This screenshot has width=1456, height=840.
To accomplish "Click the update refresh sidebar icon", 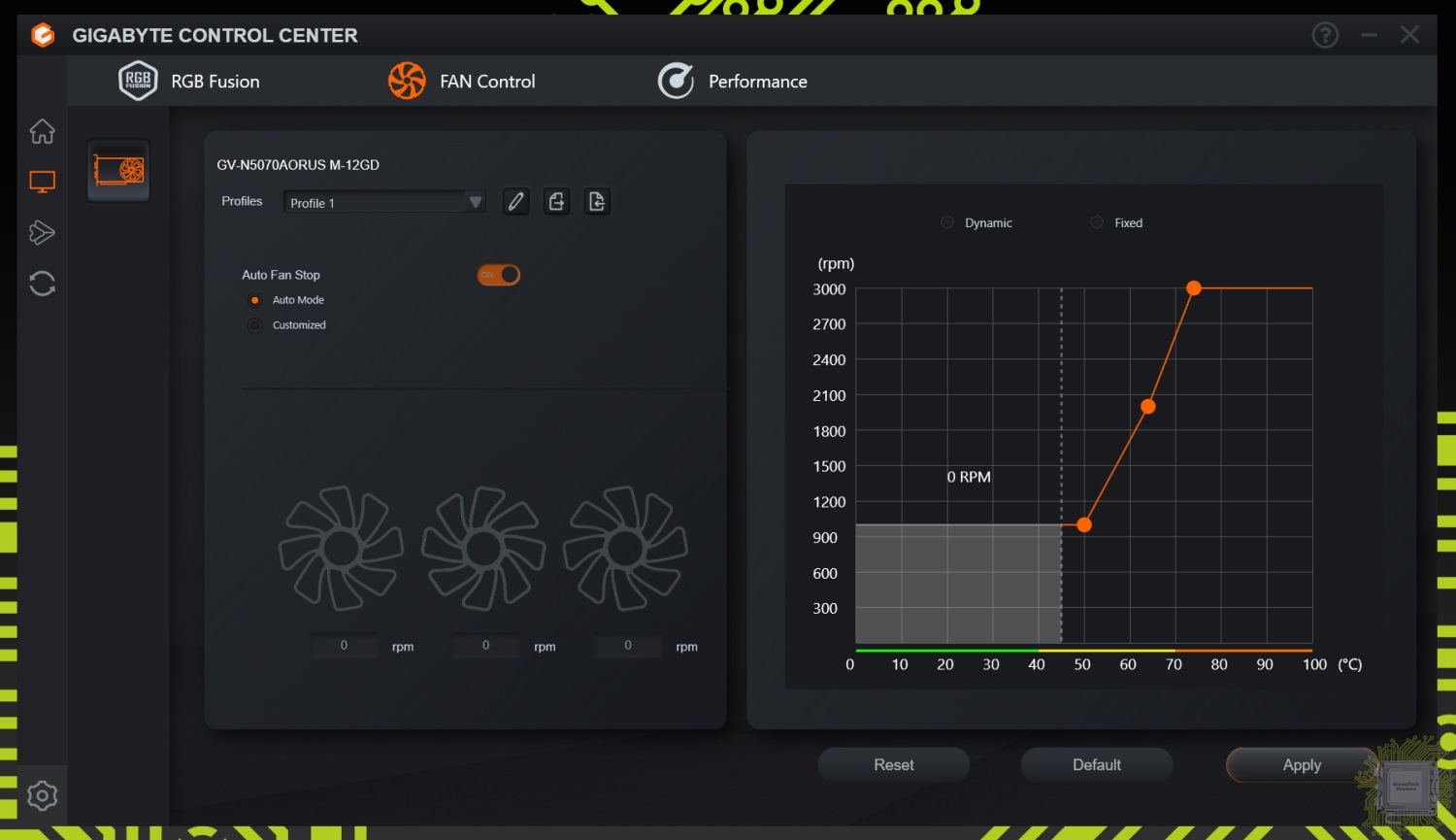I will pos(42,284).
